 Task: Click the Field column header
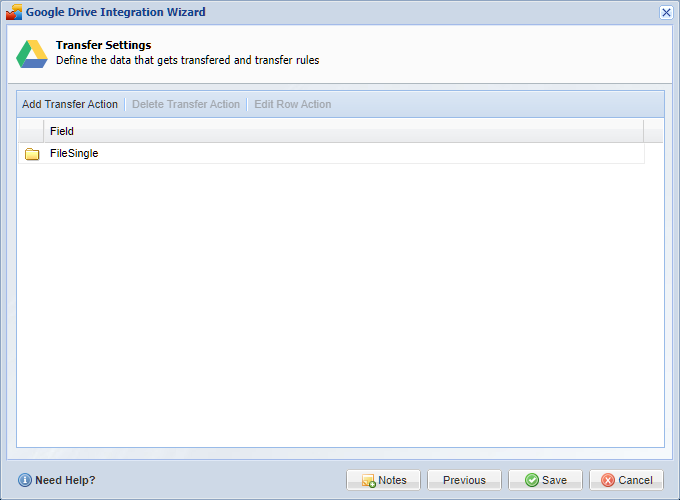(62, 131)
